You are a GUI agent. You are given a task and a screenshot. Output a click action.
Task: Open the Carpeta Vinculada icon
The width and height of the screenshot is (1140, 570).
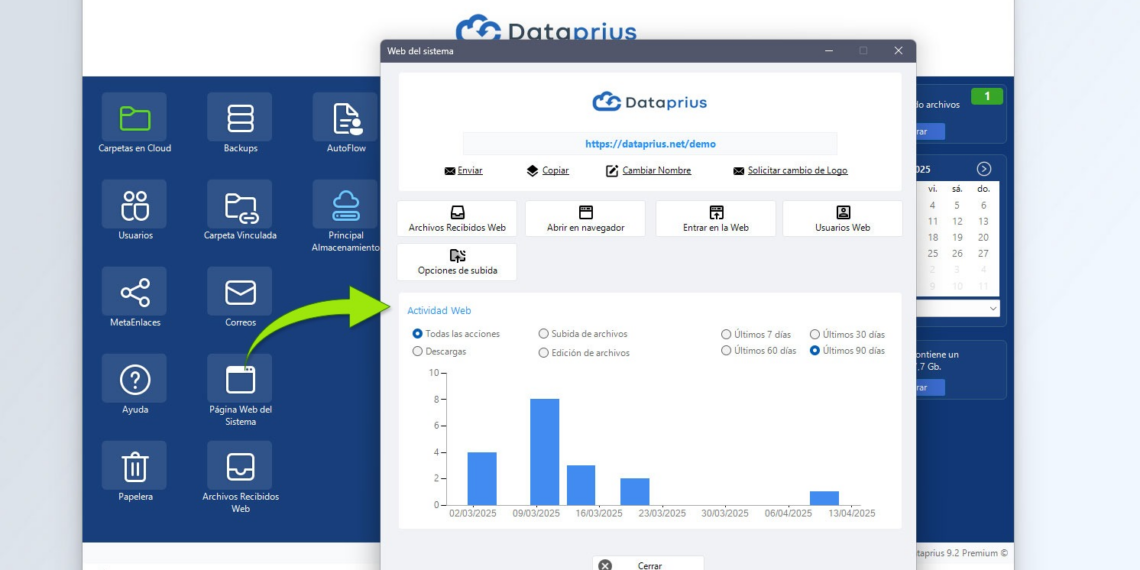click(240, 205)
